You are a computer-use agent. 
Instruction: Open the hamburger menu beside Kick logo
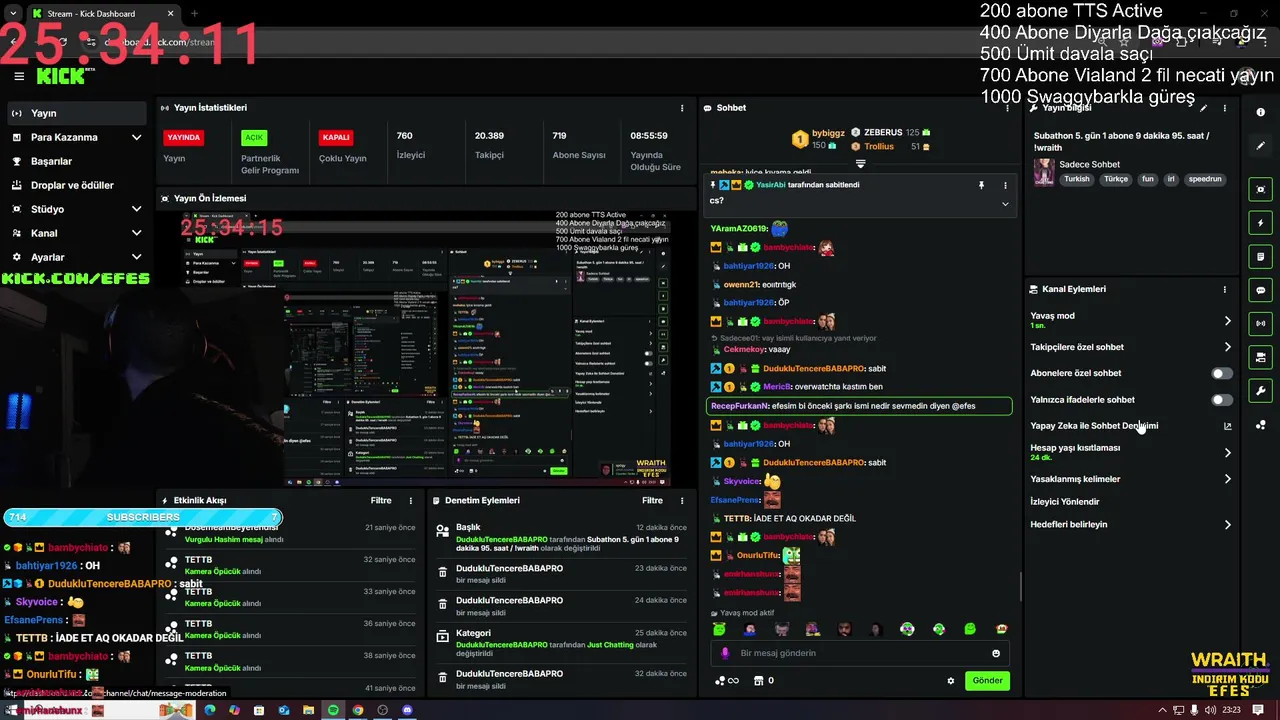coord(19,76)
